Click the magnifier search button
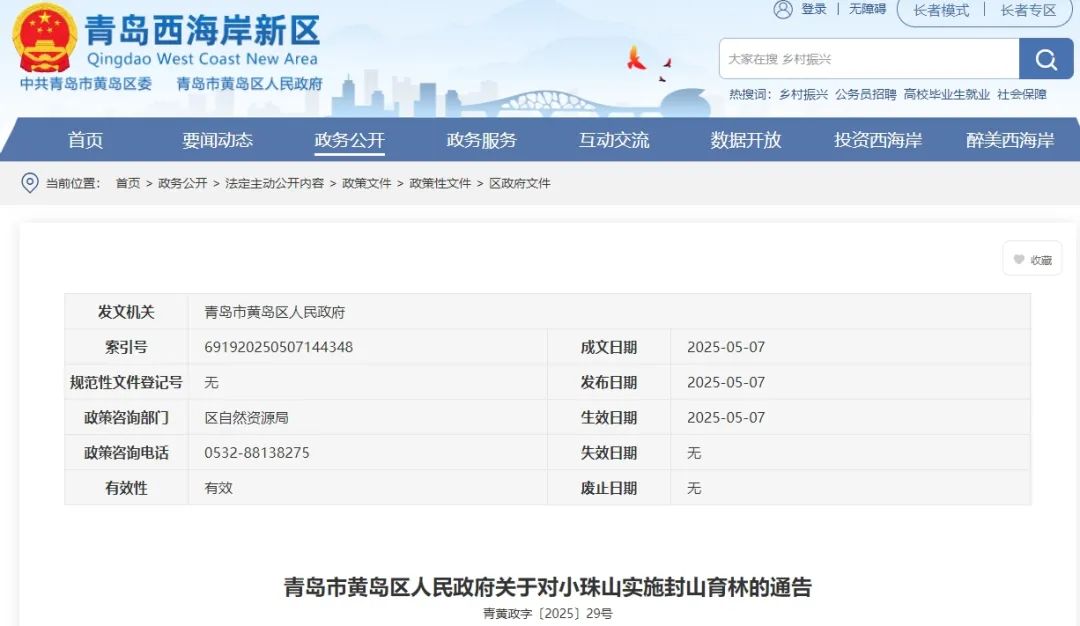The height and width of the screenshot is (626, 1080). [x=1046, y=59]
